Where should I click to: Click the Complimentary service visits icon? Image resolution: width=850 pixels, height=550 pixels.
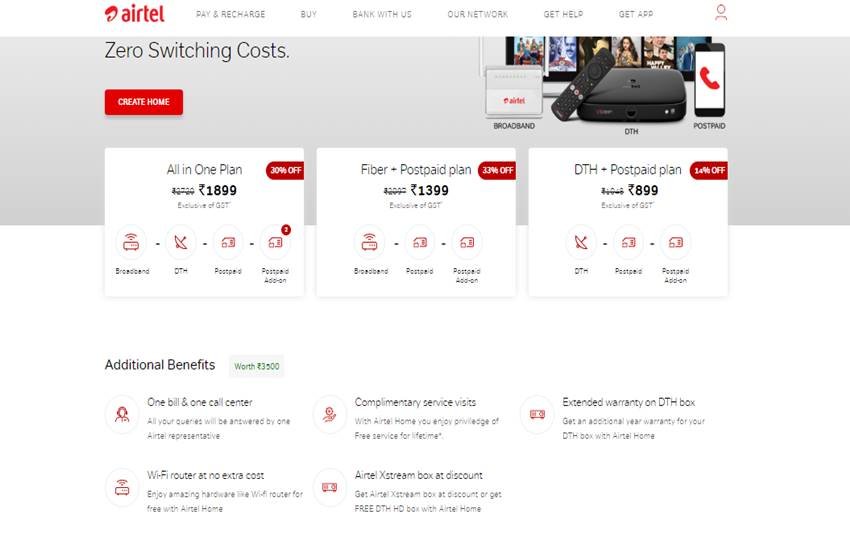tap(330, 415)
